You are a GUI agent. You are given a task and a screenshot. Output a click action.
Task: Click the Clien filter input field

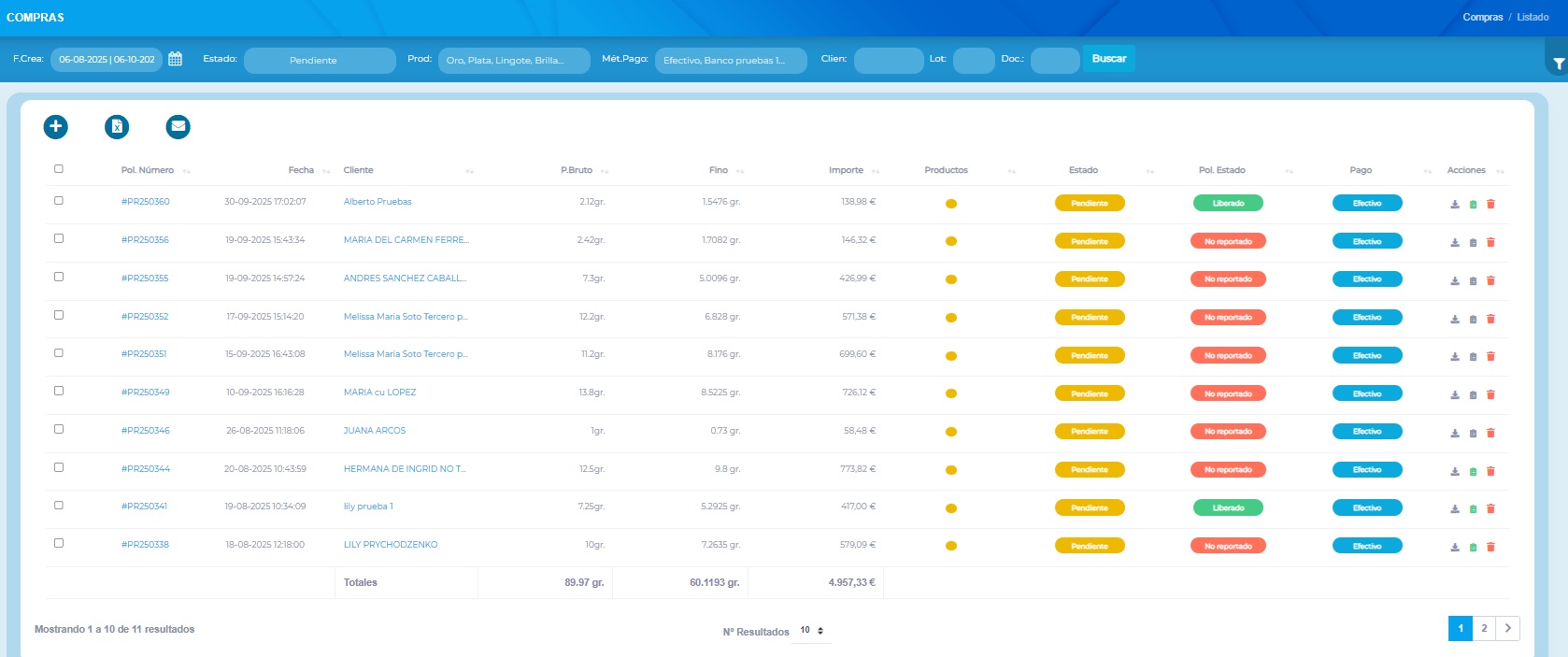(888, 60)
